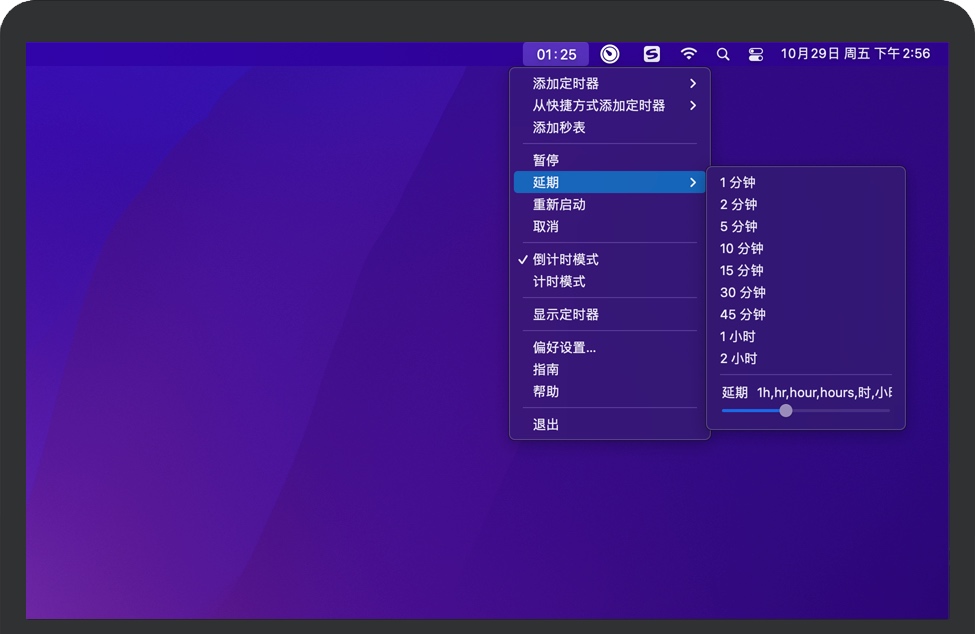Select 添加秒表 to add stopwatch
The width and height of the screenshot is (975, 634).
[559, 127]
